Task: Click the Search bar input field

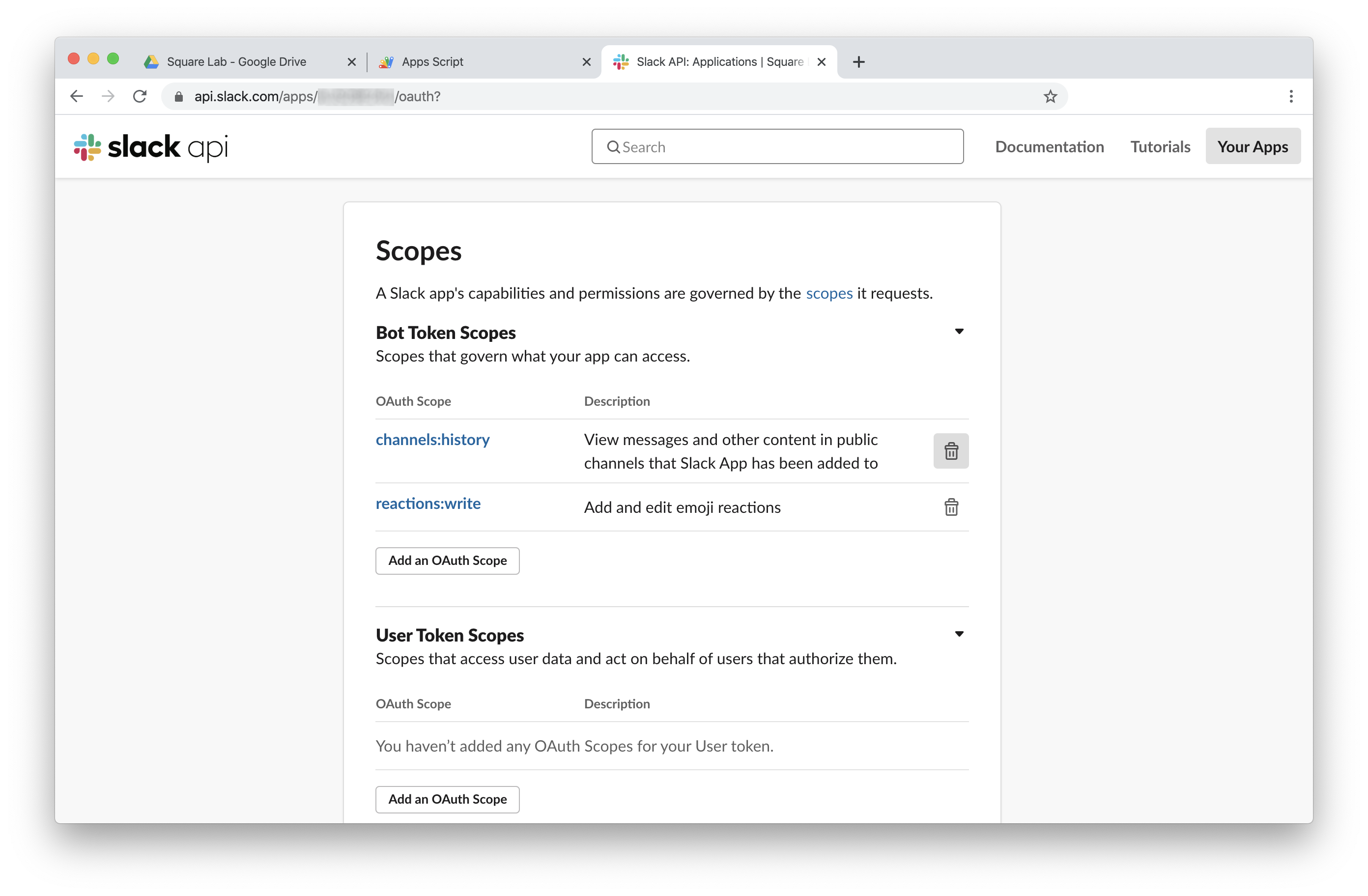Action: pyautogui.click(x=777, y=146)
